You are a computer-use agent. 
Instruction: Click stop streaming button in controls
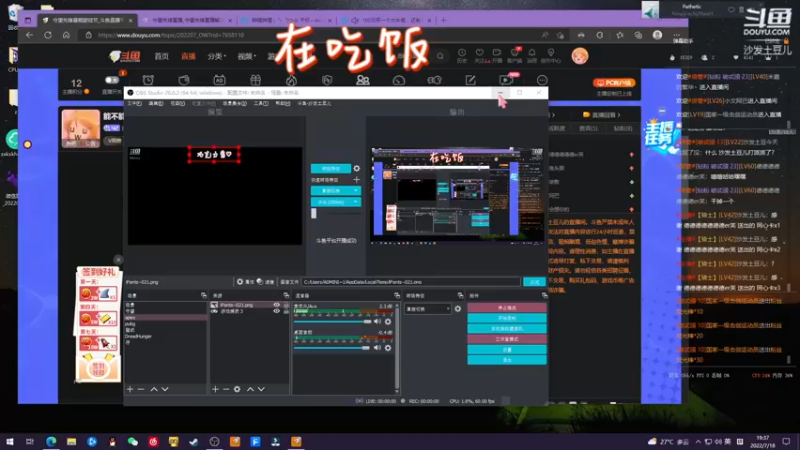[507, 308]
